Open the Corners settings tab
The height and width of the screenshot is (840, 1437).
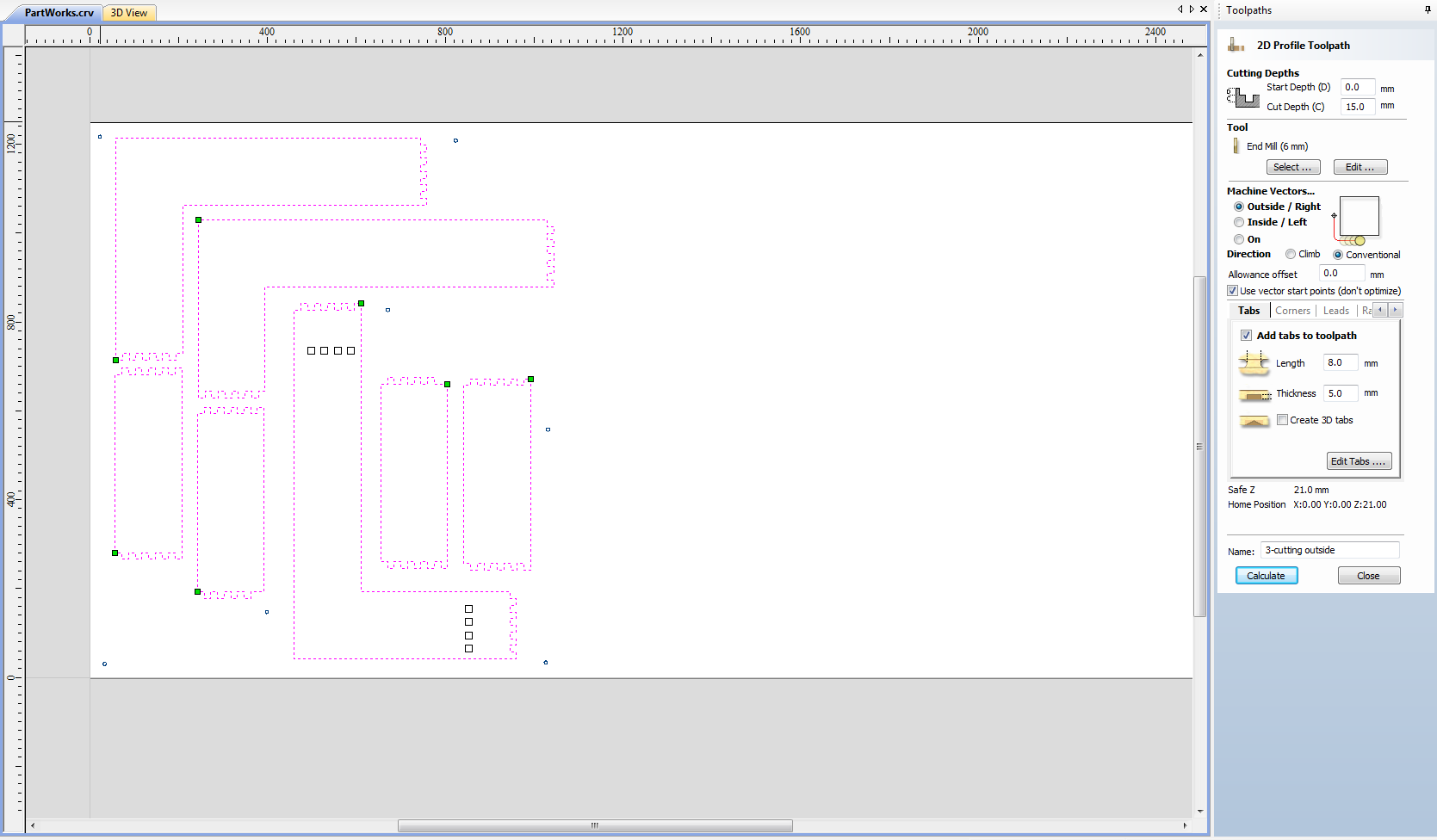click(x=1292, y=311)
